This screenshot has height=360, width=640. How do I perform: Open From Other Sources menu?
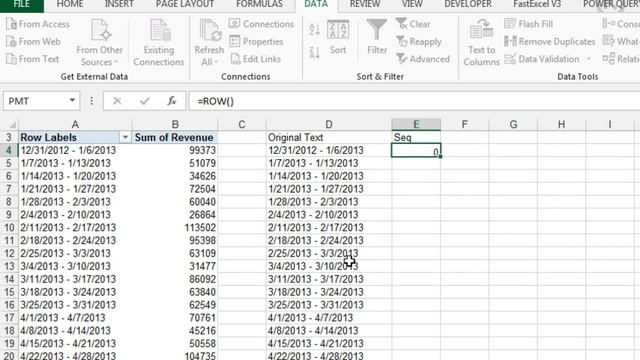99,42
